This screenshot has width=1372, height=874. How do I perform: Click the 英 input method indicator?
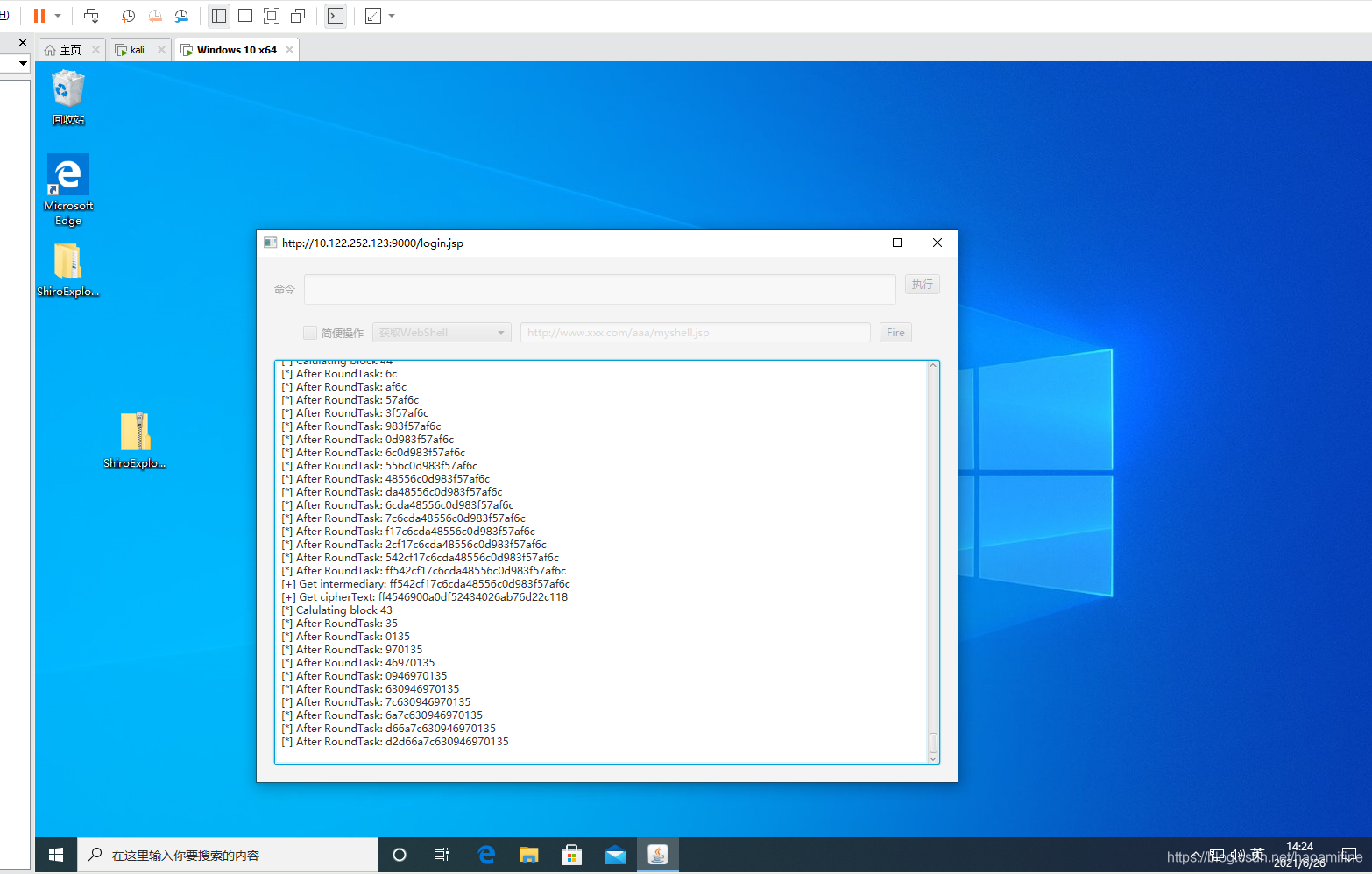tap(1257, 855)
